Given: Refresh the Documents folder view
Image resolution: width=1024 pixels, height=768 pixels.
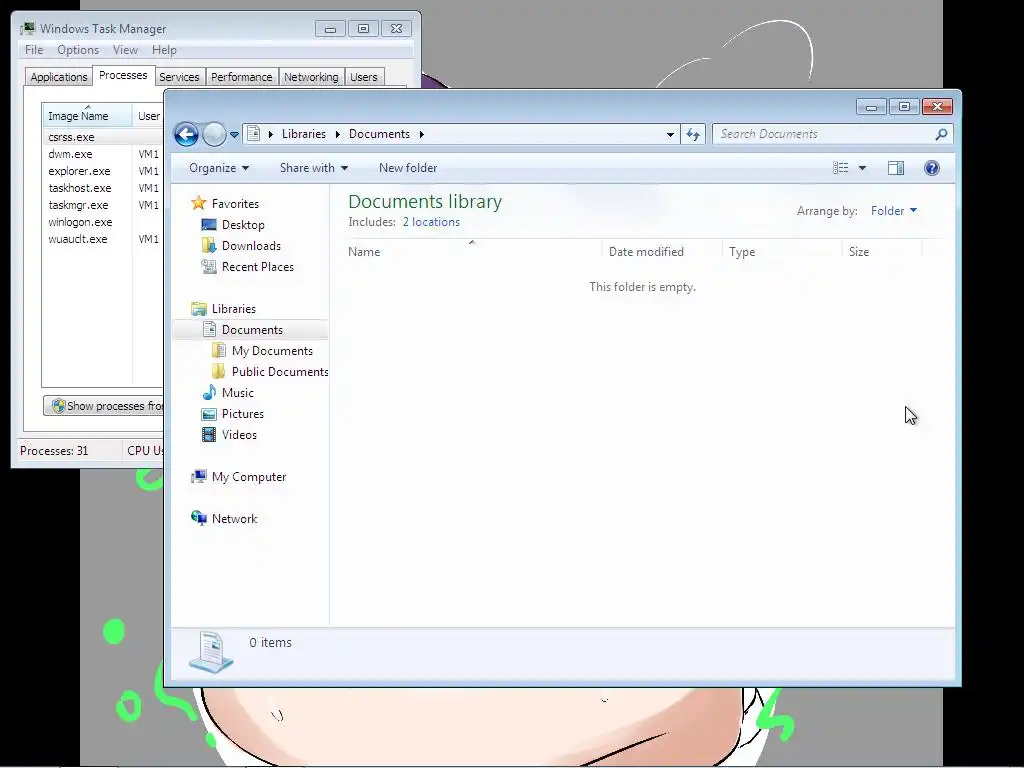Looking at the screenshot, I should pyautogui.click(x=693, y=135).
